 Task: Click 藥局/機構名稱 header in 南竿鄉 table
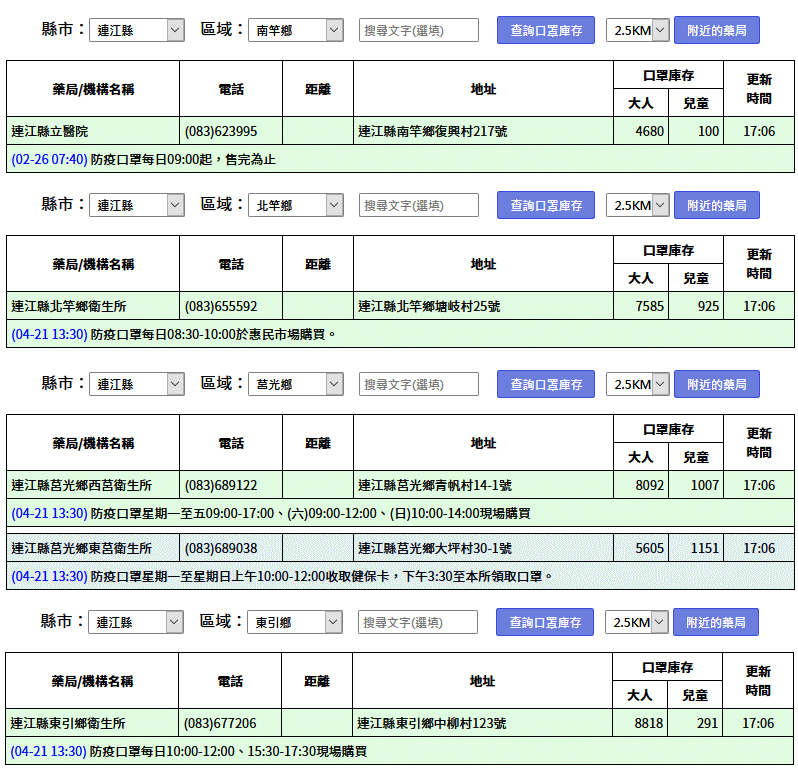(93, 90)
